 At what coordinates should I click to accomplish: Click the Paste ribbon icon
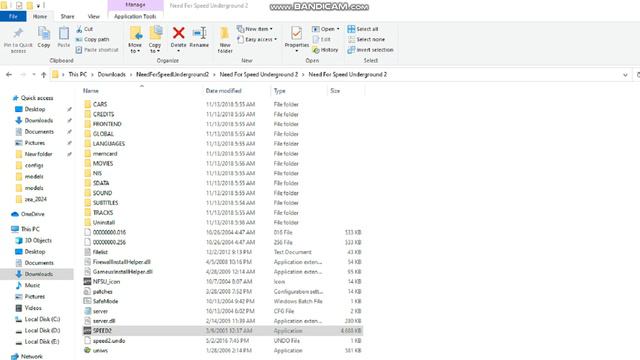pyautogui.click(x=64, y=33)
